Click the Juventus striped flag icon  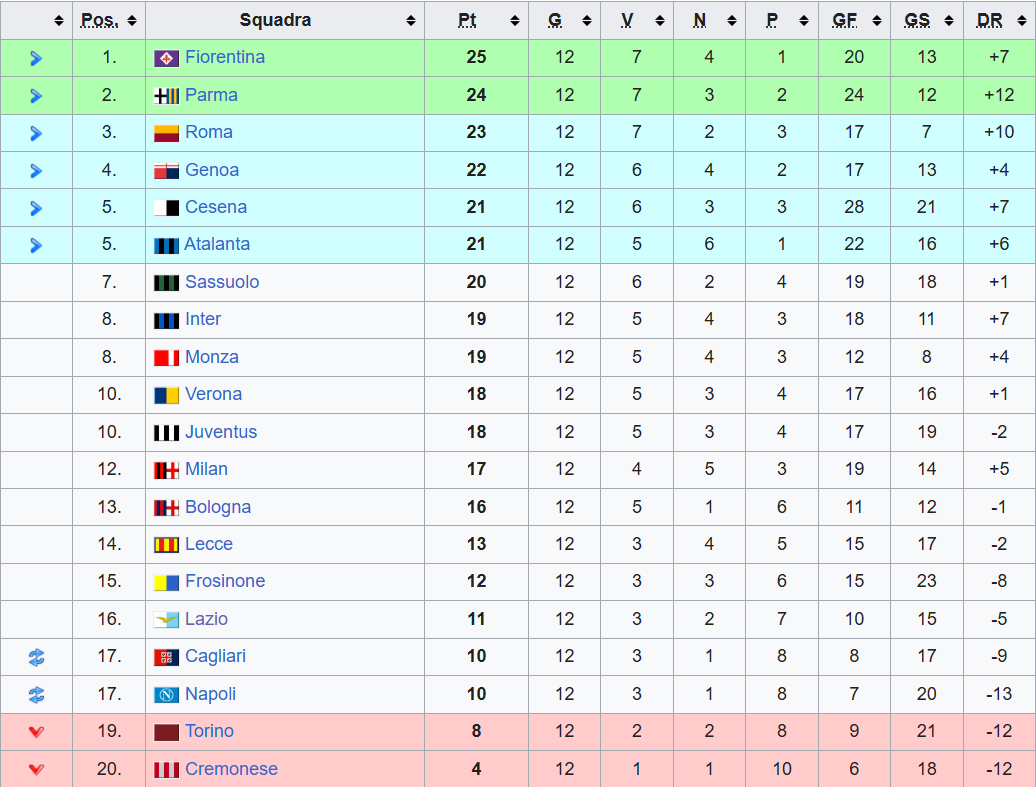[166, 433]
